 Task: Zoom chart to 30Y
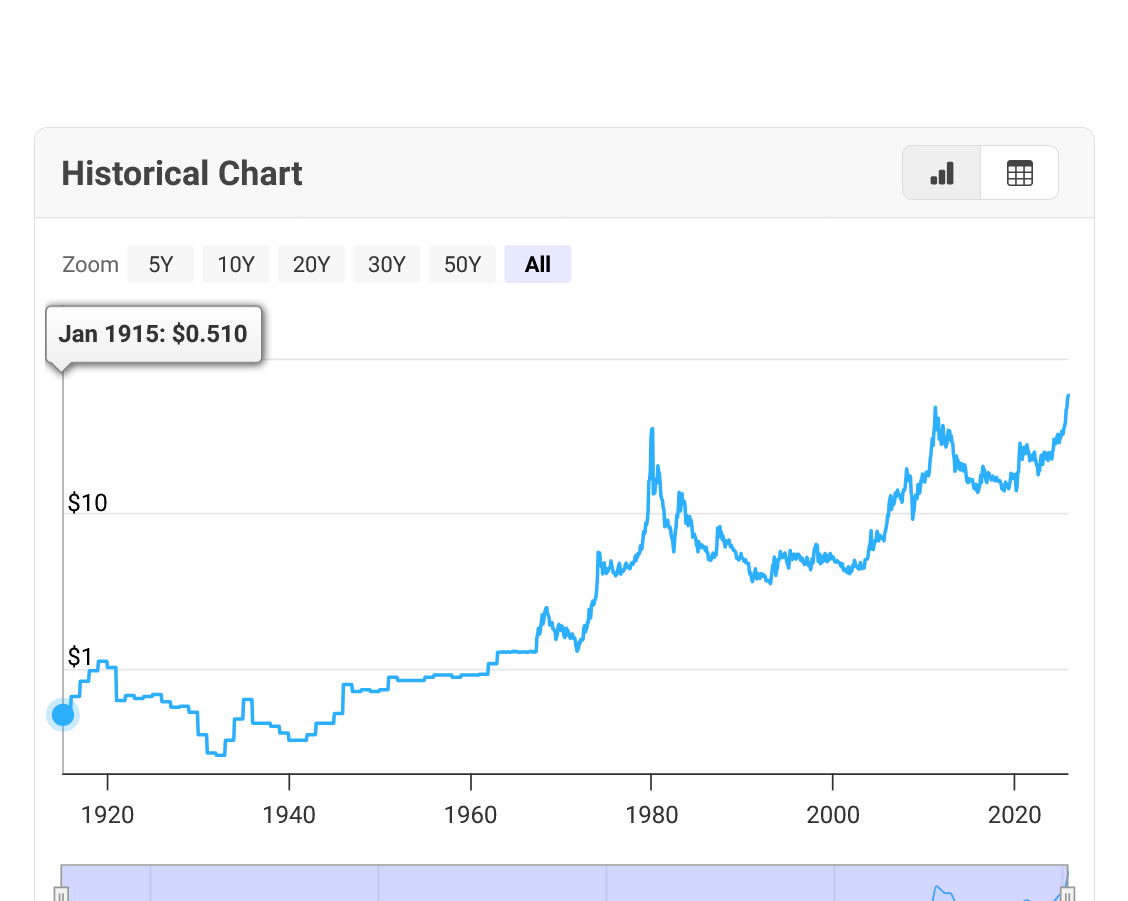point(387,265)
